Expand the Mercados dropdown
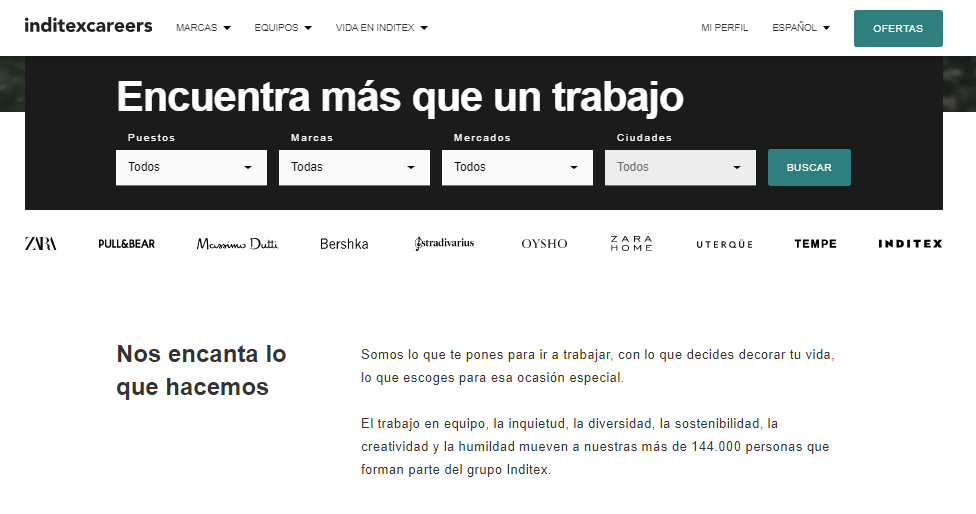Viewport: 976px width, 514px height. pos(517,167)
